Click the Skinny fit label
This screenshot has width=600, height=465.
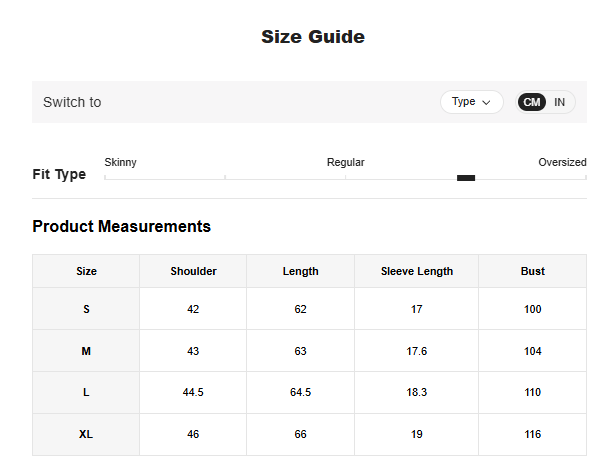coord(121,162)
